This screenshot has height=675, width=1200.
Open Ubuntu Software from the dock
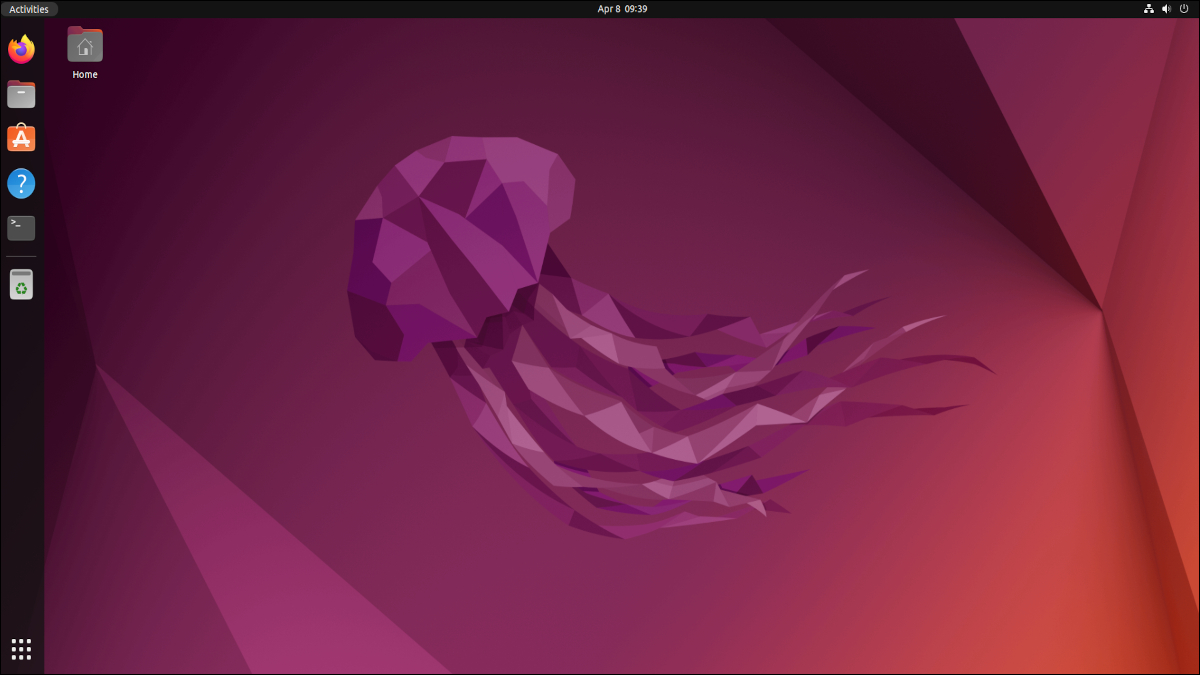[21, 138]
